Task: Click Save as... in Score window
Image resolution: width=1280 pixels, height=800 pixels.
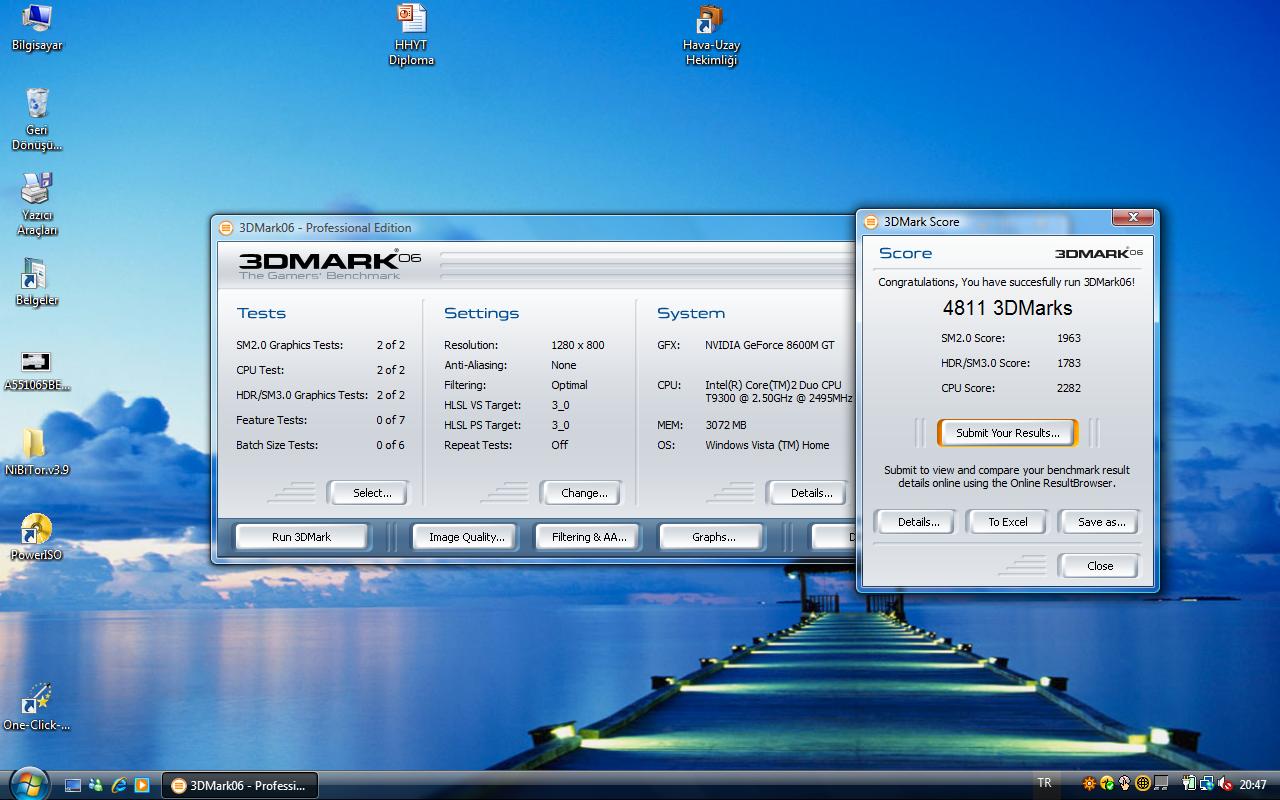Action: (x=1101, y=522)
